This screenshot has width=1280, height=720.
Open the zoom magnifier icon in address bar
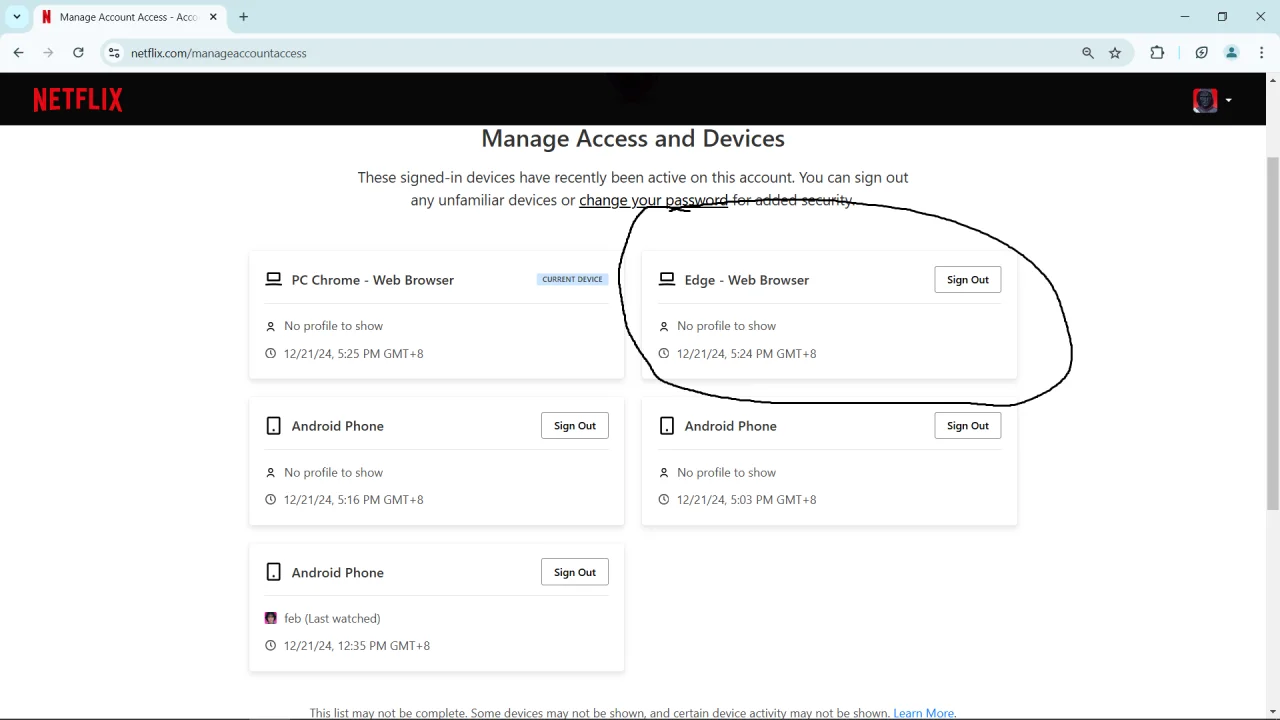pyautogui.click(x=1088, y=53)
